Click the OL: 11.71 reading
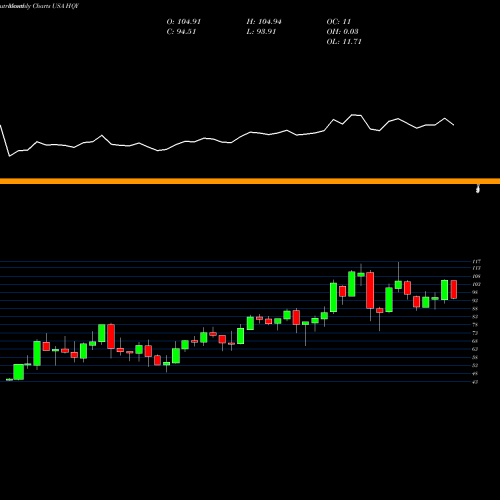500x500 pixels. pyautogui.click(x=344, y=42)
